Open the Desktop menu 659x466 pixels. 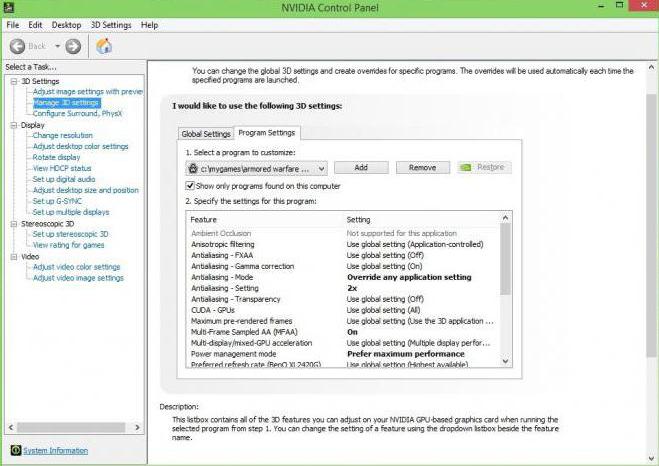pyautogui.click(x=66, y=25)
